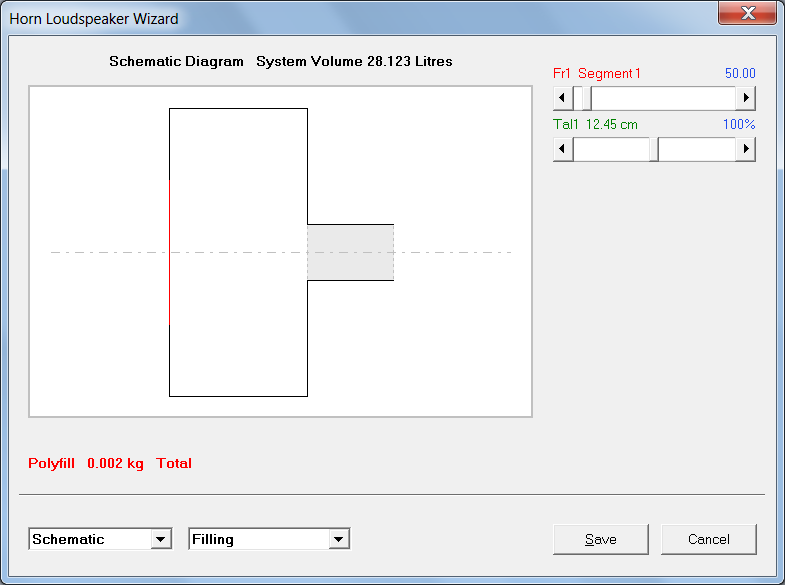The image size is (785, 585).
Task: Click the Fr1 slider track right of thumb
Action: pos(663,98)
